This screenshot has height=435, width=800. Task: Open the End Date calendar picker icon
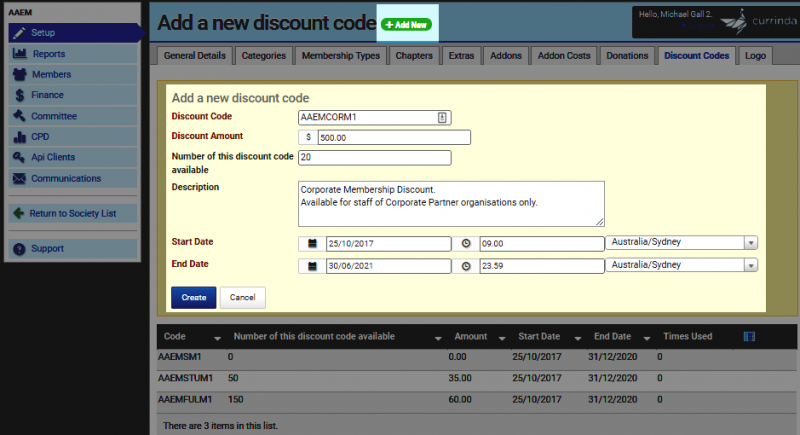coord(312,266)
